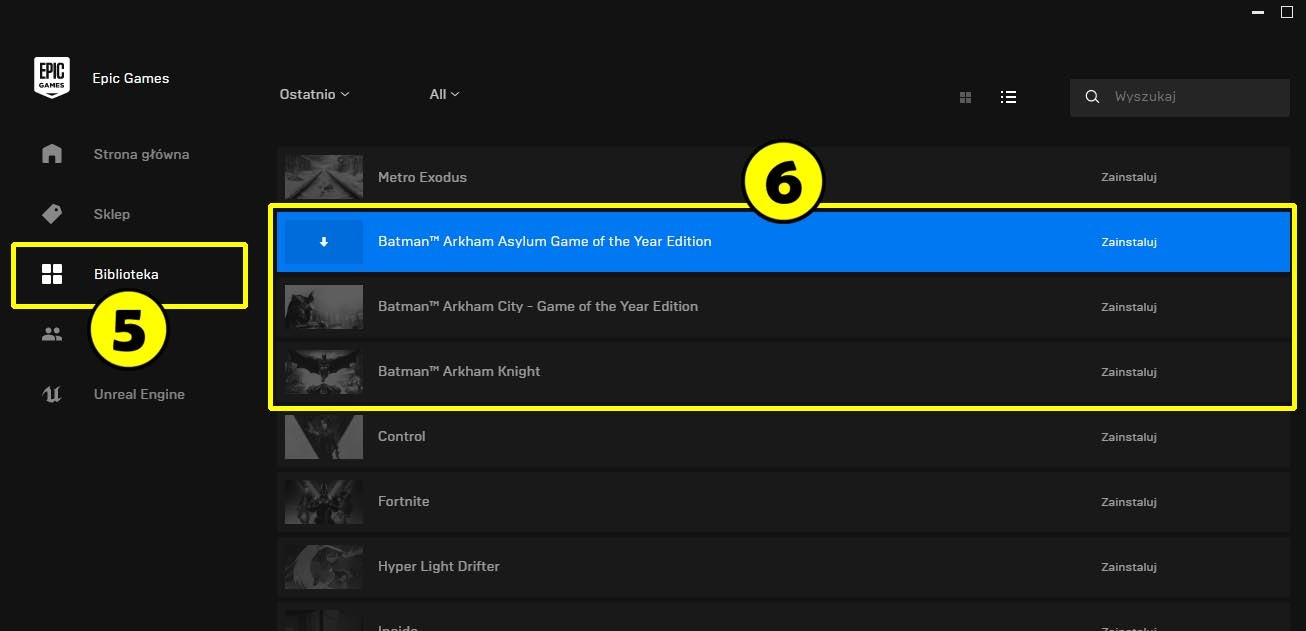The width and height of the screenshot is (1306, 631).
Task: Switch to grid view layout
Action: [x=965, y=97]
